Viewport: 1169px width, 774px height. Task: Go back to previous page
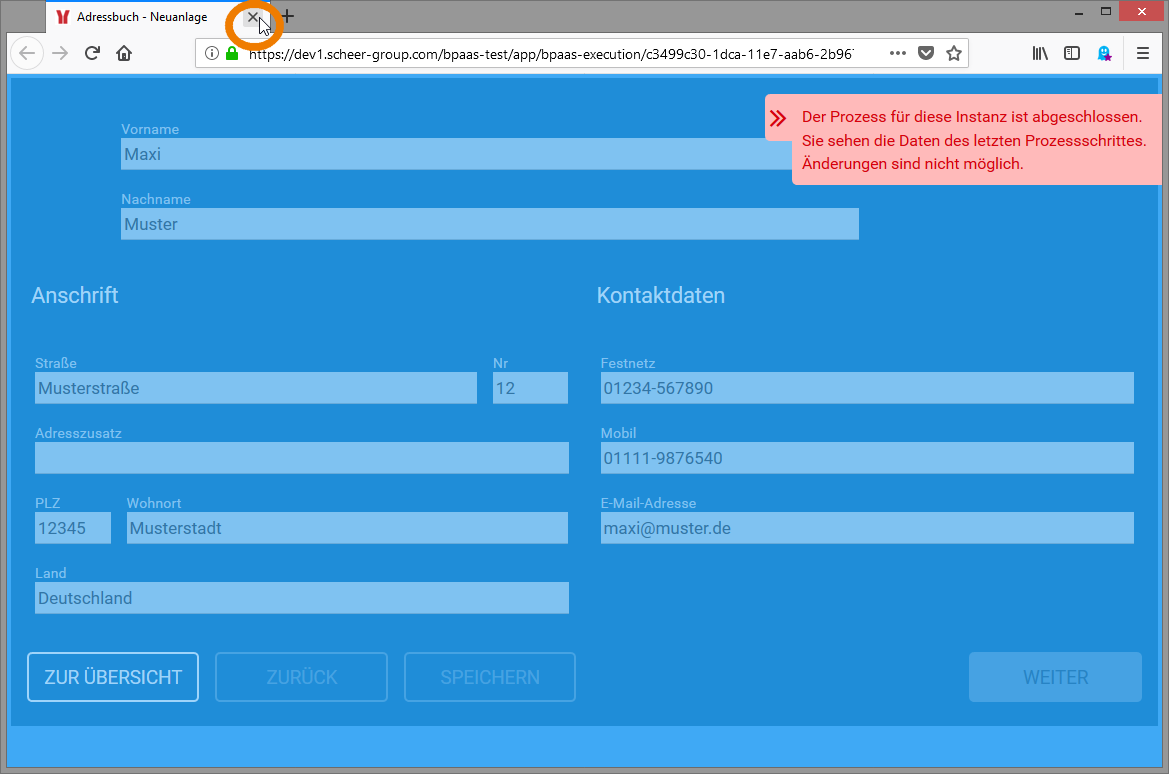[27, 54]
